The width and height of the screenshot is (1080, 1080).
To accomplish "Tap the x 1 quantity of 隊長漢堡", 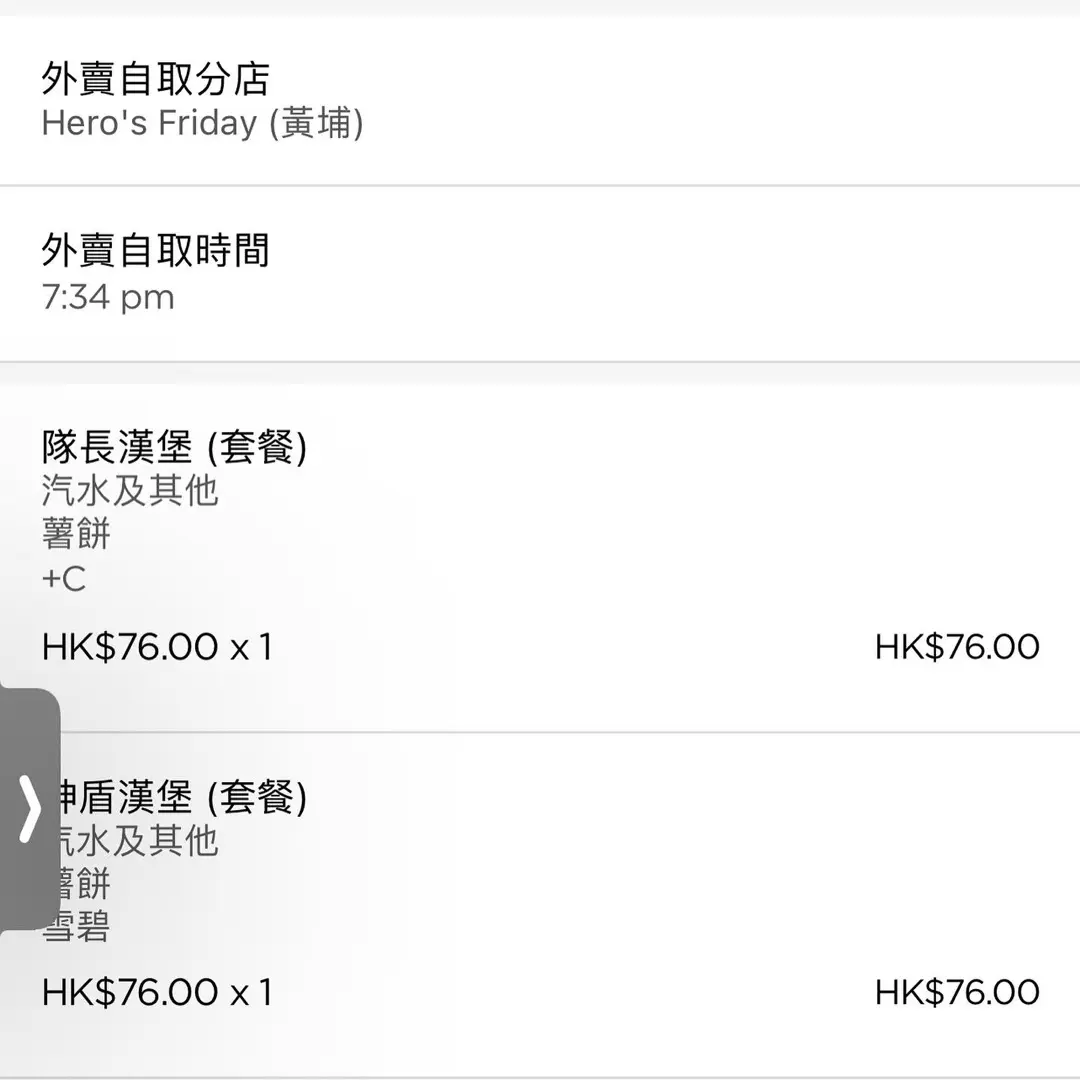I will pyautogui.click(x=251, y=647).
